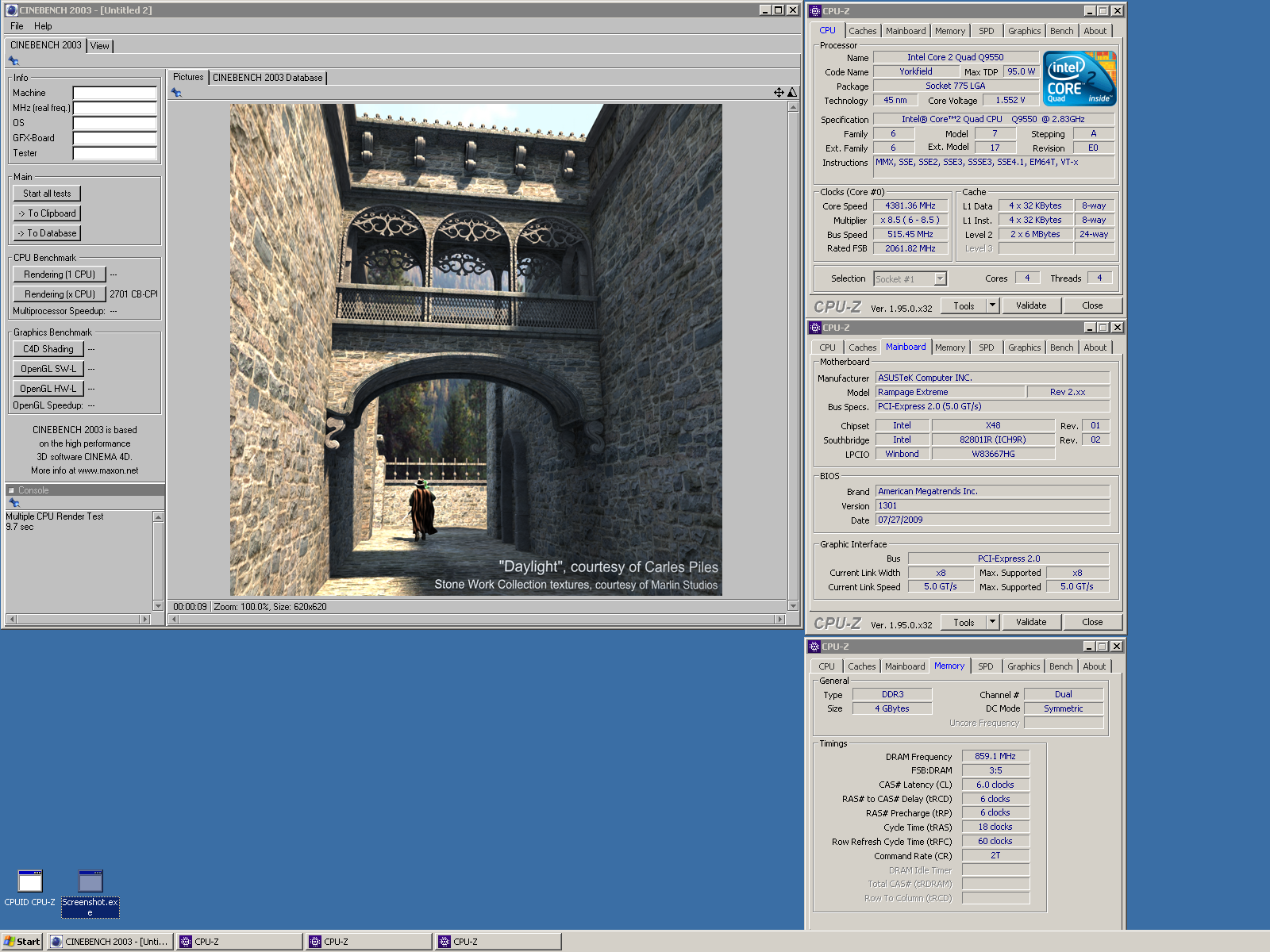The width and height of the screenshot is (1270, 952).
Task: Click the rendered Daylight picture
Action: point(476,350)
